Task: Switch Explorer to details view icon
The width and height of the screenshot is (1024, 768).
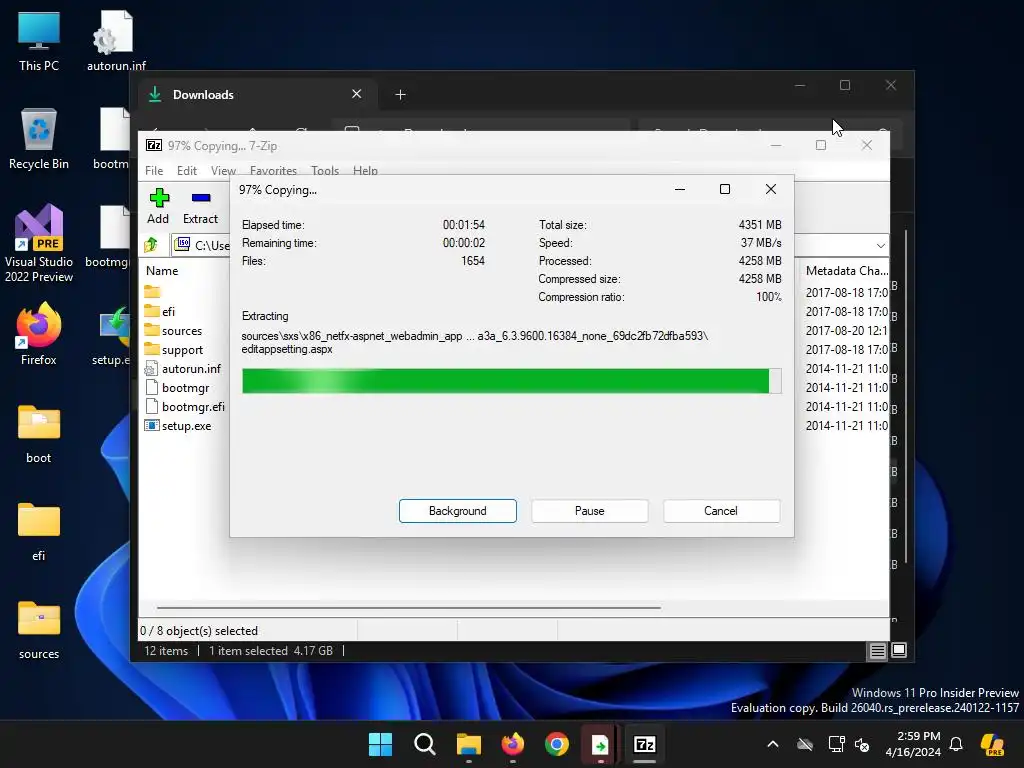Action: tap(877, 650)
